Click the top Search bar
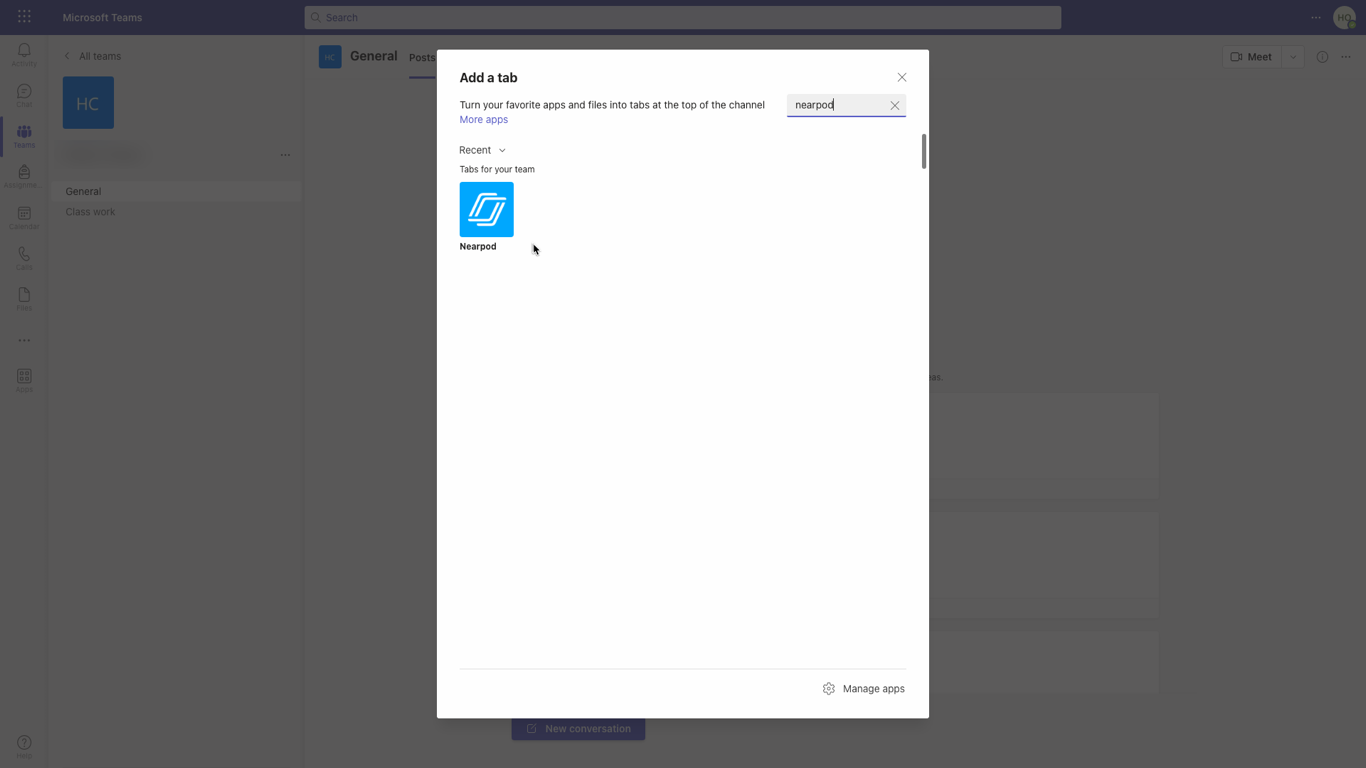 point(683,17)
